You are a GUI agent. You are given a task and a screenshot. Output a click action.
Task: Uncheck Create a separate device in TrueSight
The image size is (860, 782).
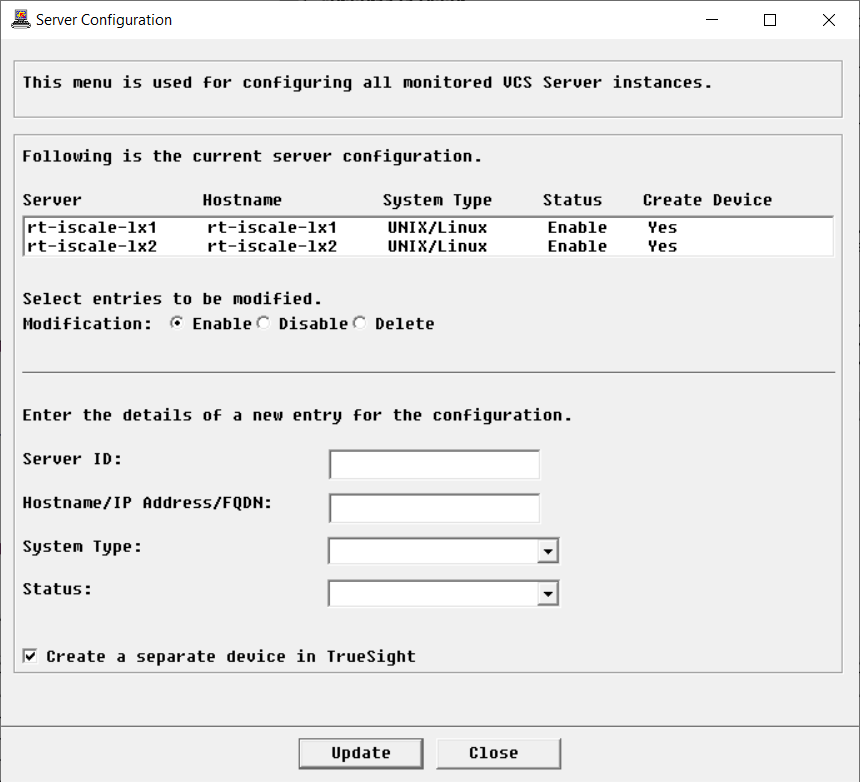[x=29, y=655]
